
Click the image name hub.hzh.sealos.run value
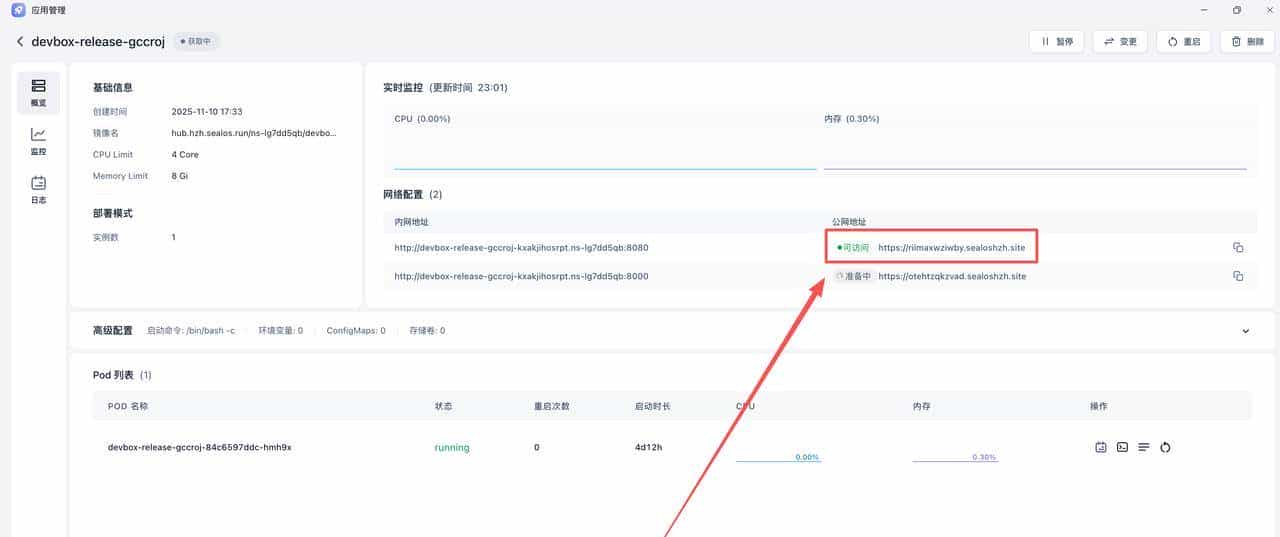[x=255, y=133]
